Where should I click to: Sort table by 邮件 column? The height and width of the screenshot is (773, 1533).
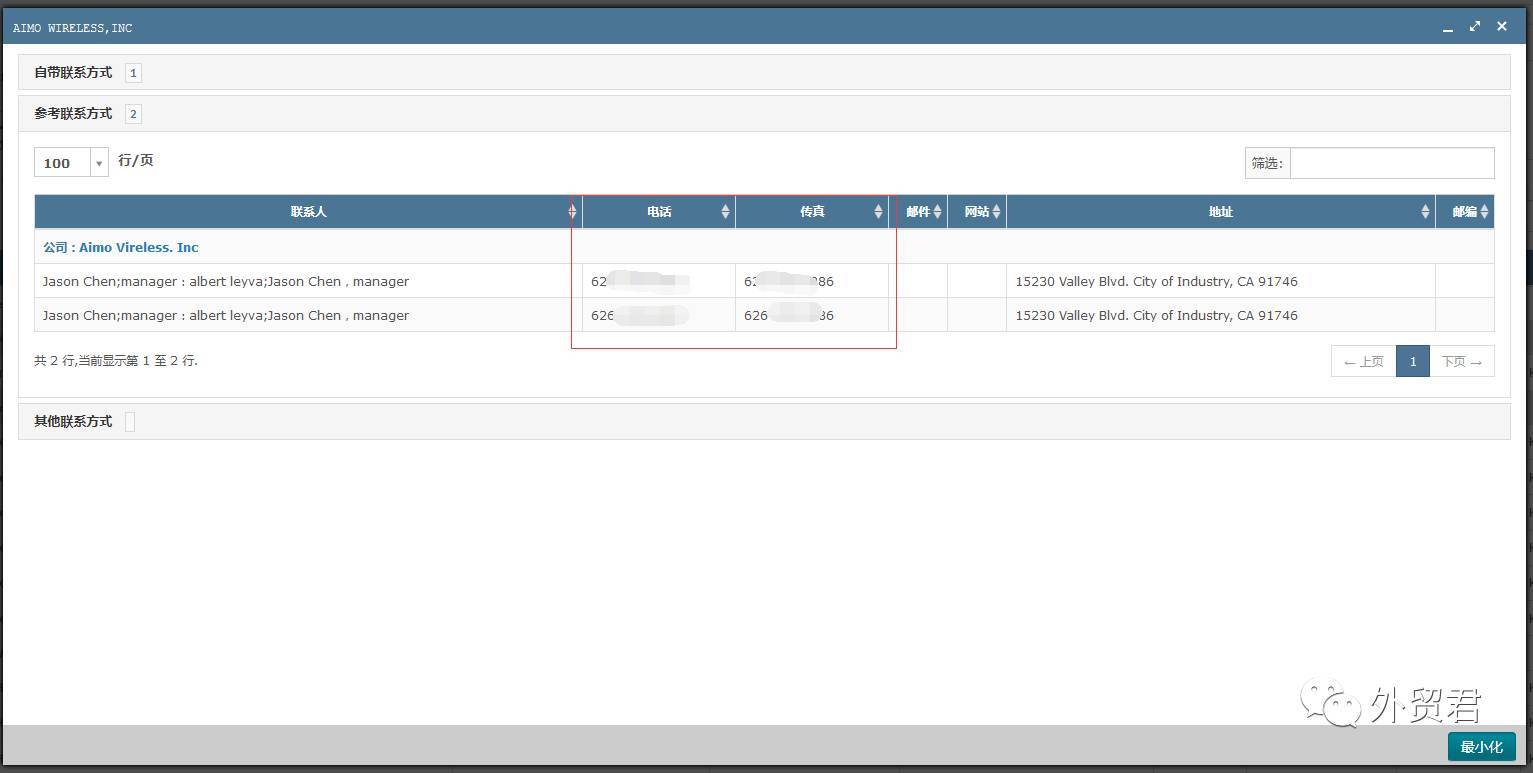[918, 212]
